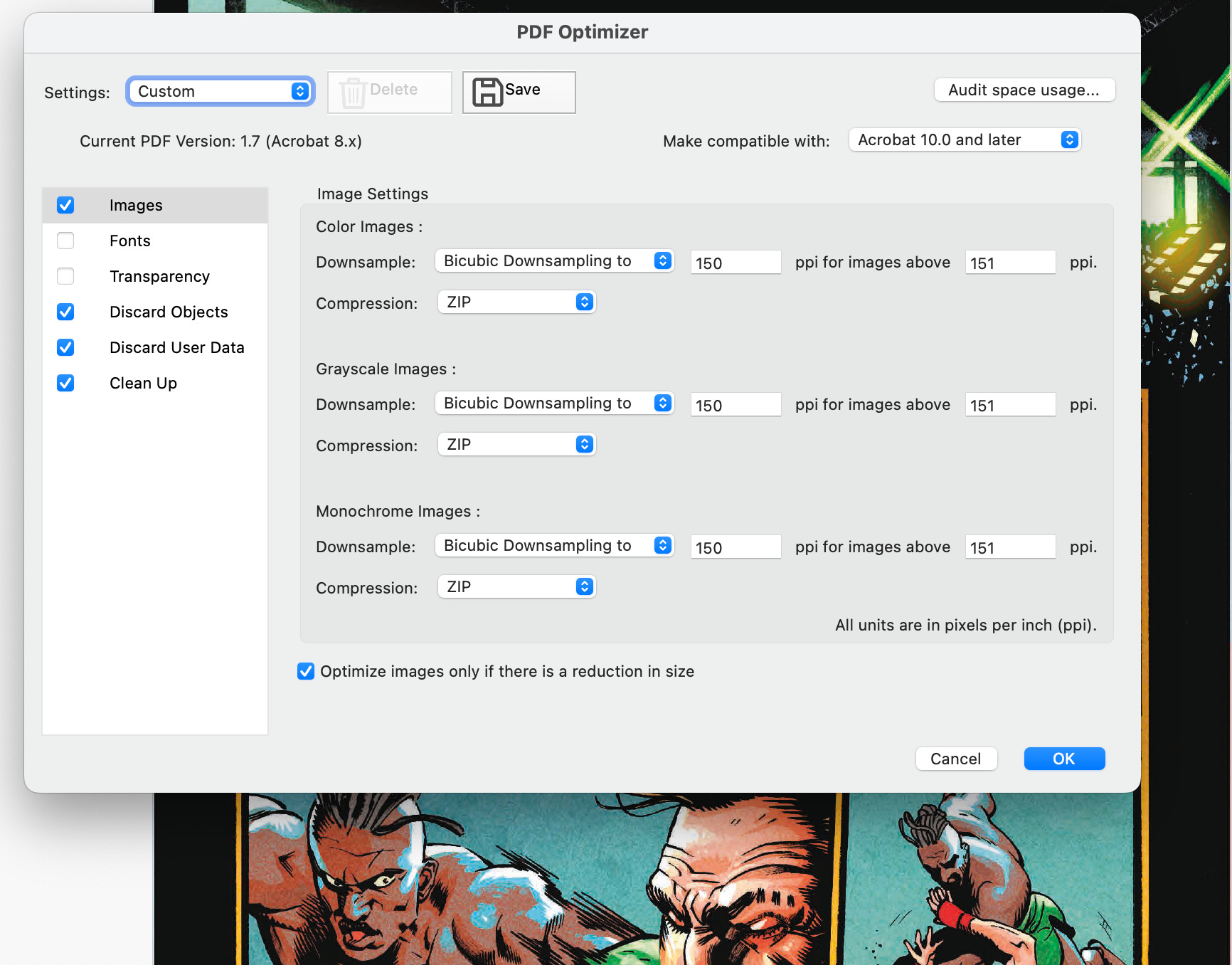Click the Grayscale Images 150 ppi field

click(x=736, y=405)
